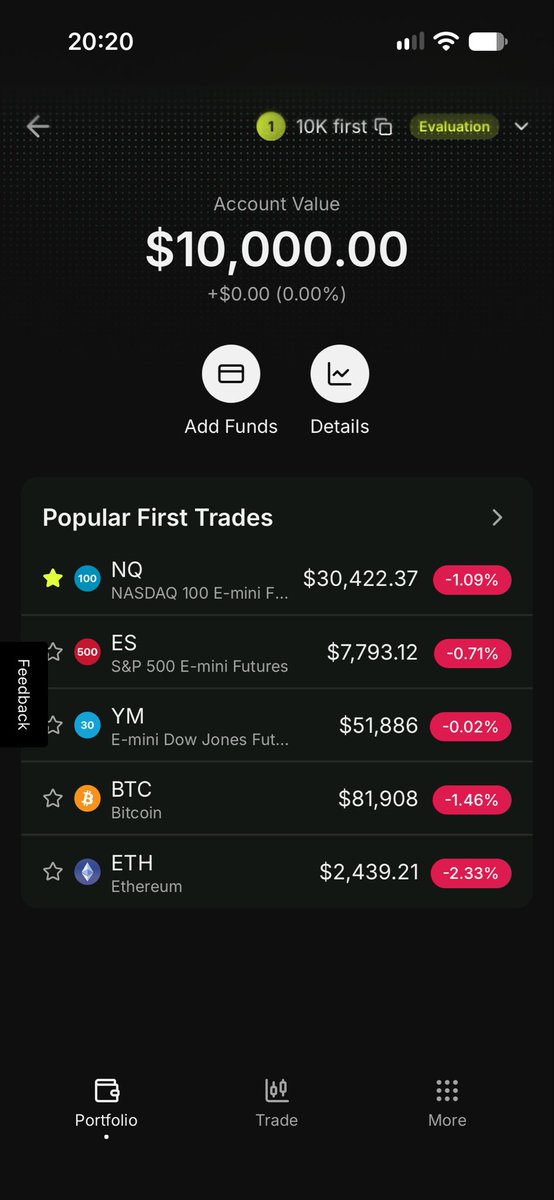The height and width of the screenshot is (1200, 554).
Task: Toggle the ETH favorite star
Action: (53, 872)
